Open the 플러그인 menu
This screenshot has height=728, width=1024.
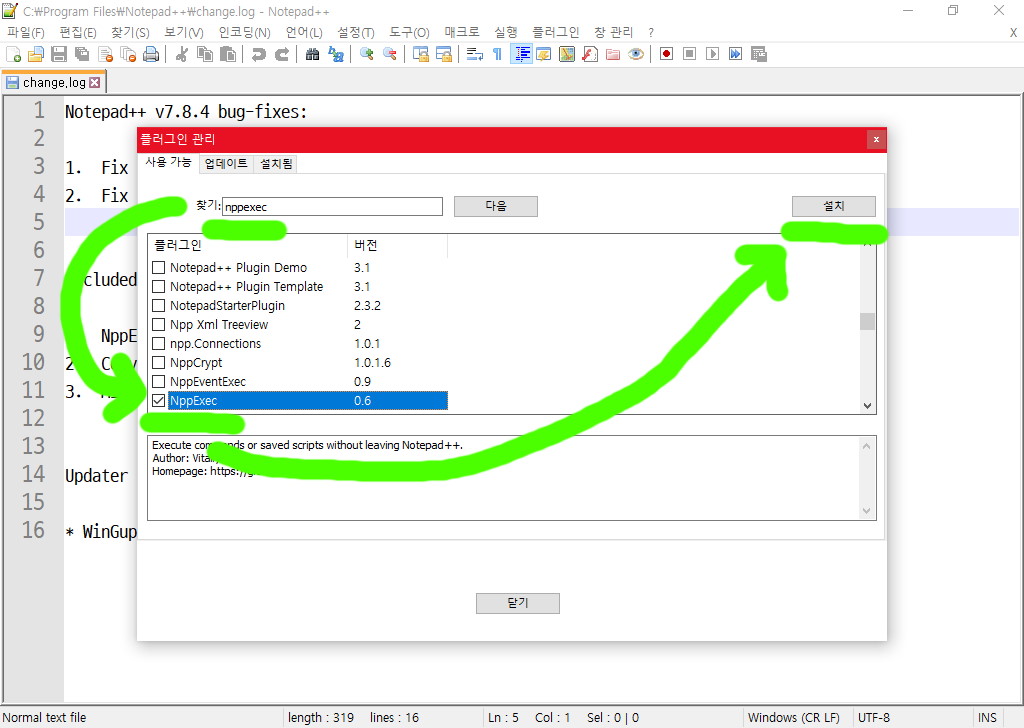(555, 32)
